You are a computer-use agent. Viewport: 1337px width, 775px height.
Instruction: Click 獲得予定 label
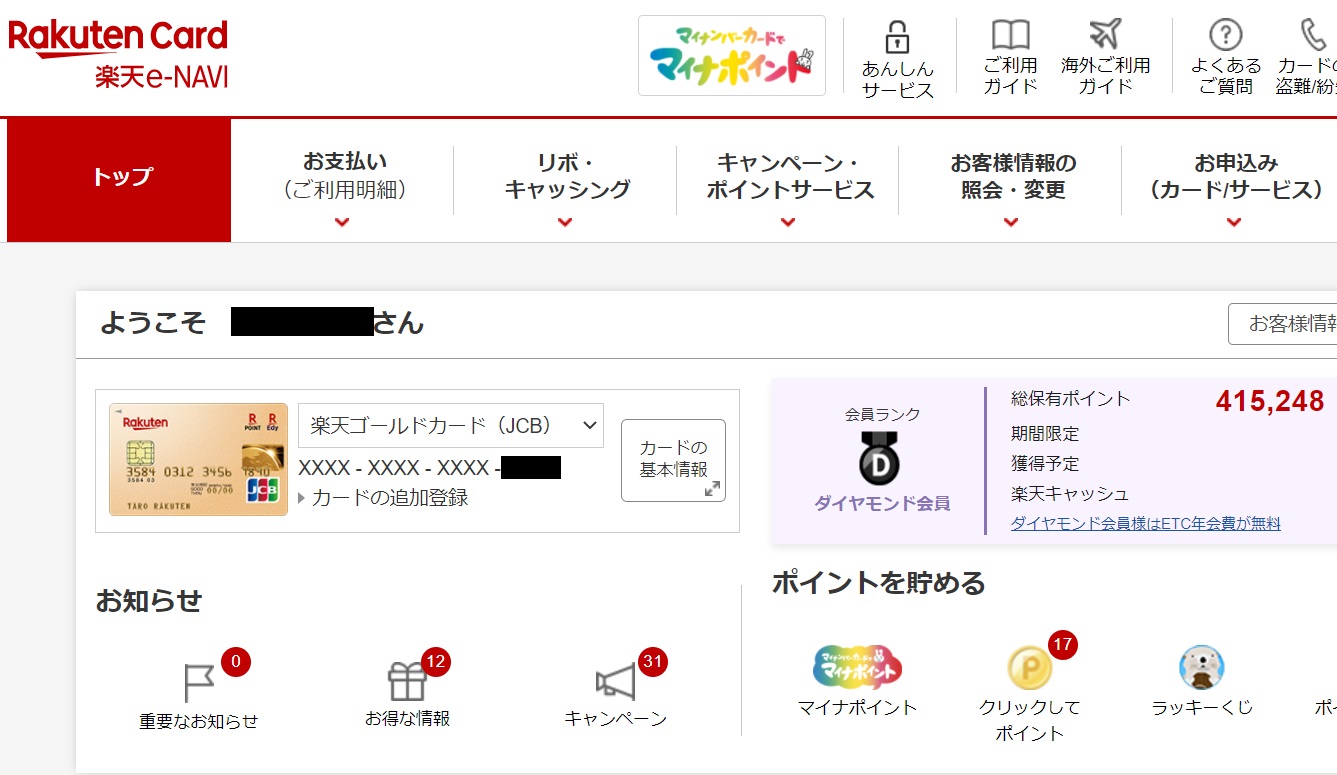(1045, 464)
